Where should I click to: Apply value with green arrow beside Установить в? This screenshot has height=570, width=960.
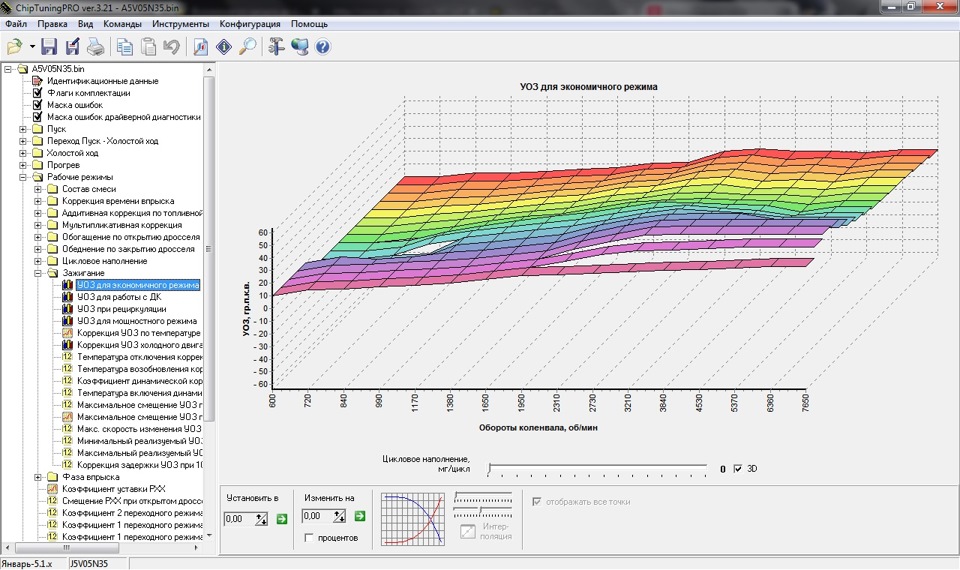(282, 518)
